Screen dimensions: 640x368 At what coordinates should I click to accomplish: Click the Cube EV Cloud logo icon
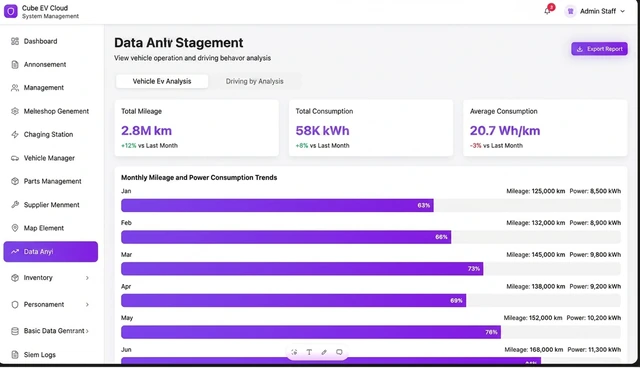coord(11,11)
